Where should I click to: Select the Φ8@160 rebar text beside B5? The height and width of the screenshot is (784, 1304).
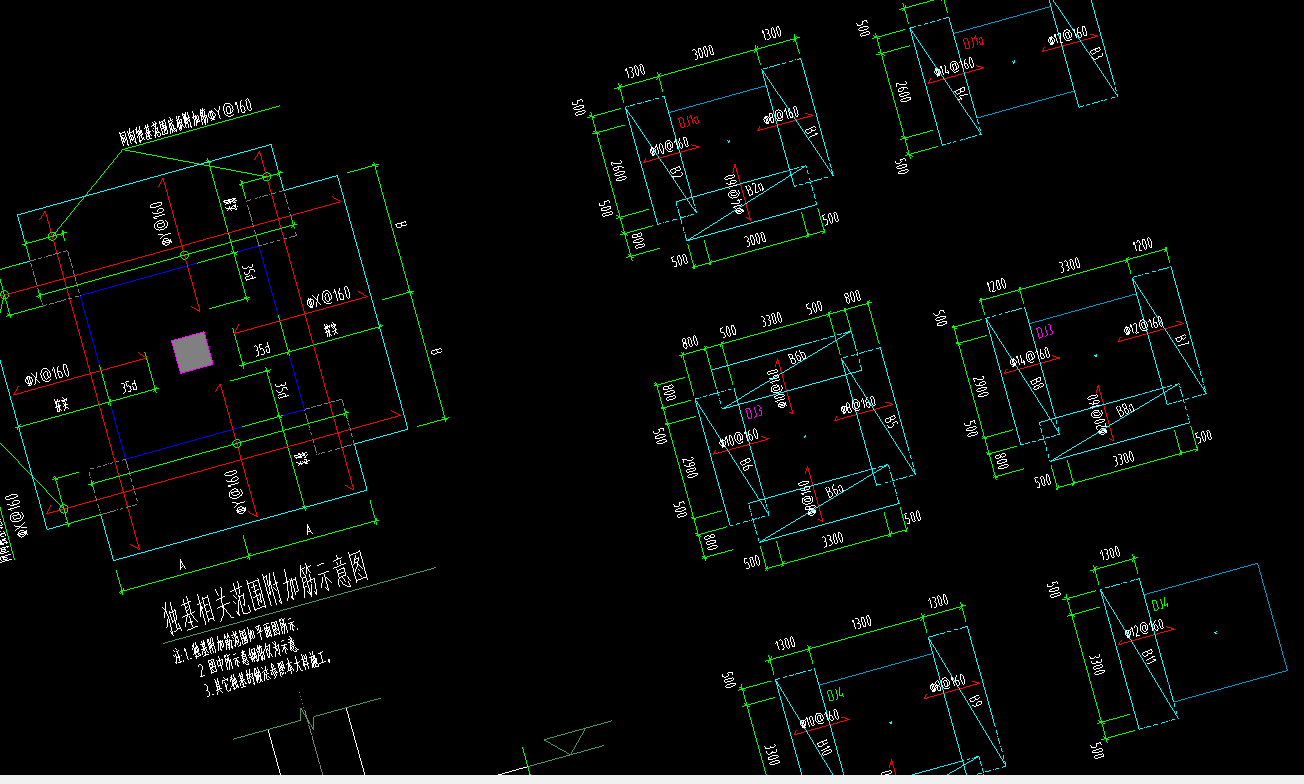click(x=859, y=405)
